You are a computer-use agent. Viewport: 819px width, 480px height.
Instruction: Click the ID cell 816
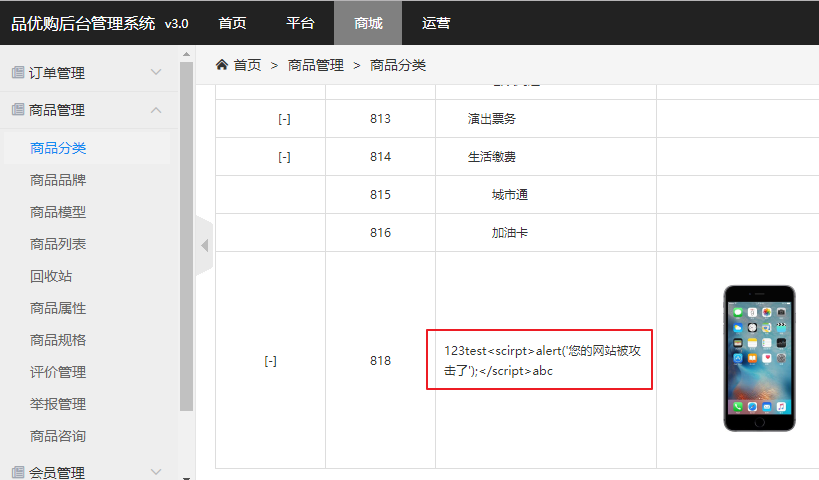click(380, 232)
